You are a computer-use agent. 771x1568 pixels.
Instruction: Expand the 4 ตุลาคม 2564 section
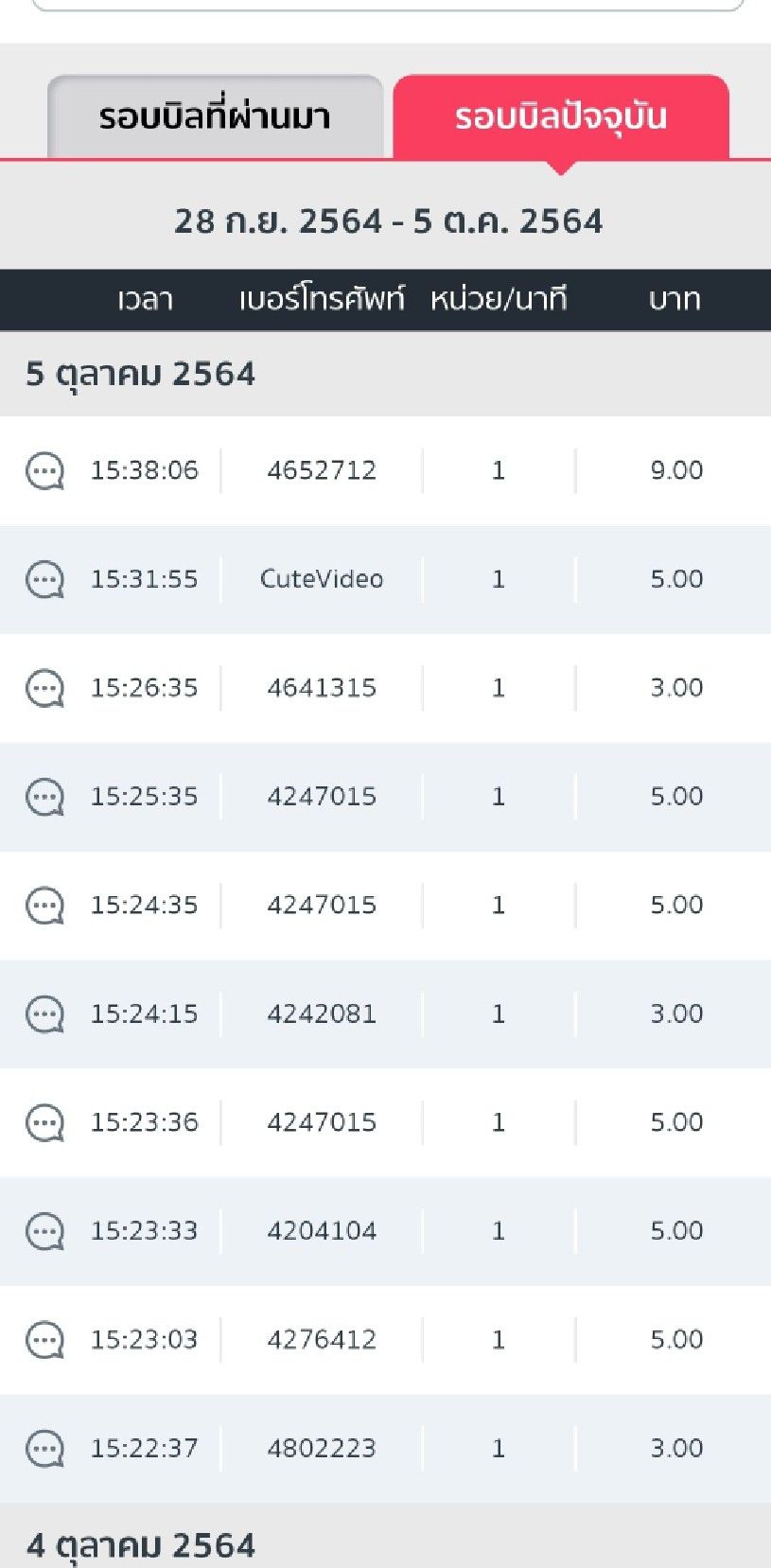click(x=140, y=1545)
